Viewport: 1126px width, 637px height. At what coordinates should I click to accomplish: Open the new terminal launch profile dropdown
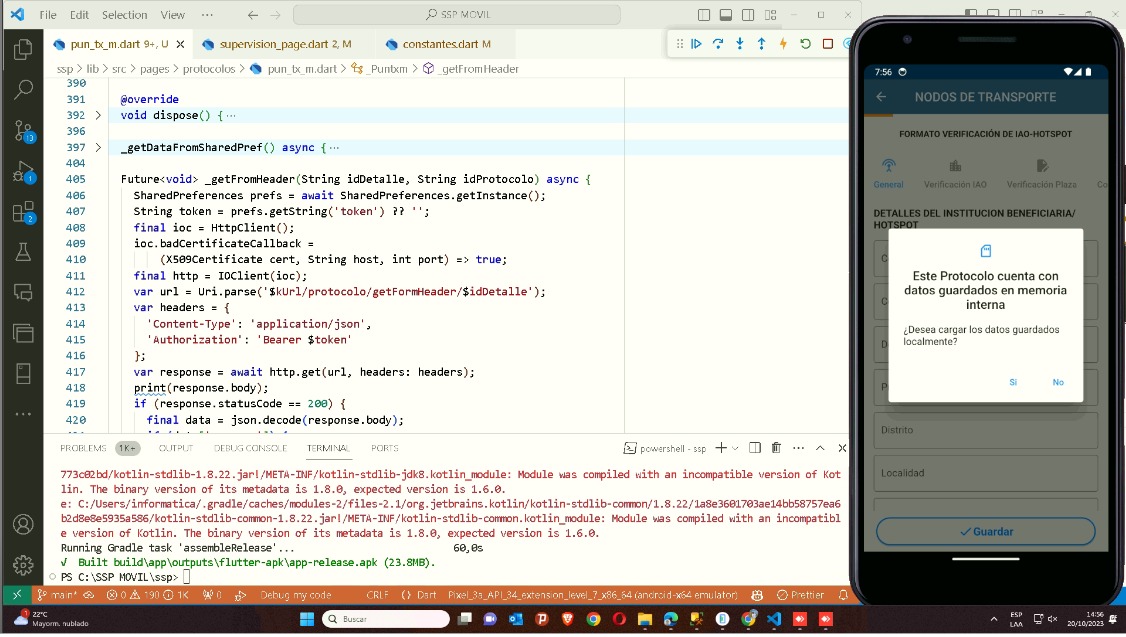(x=735, y=448)
